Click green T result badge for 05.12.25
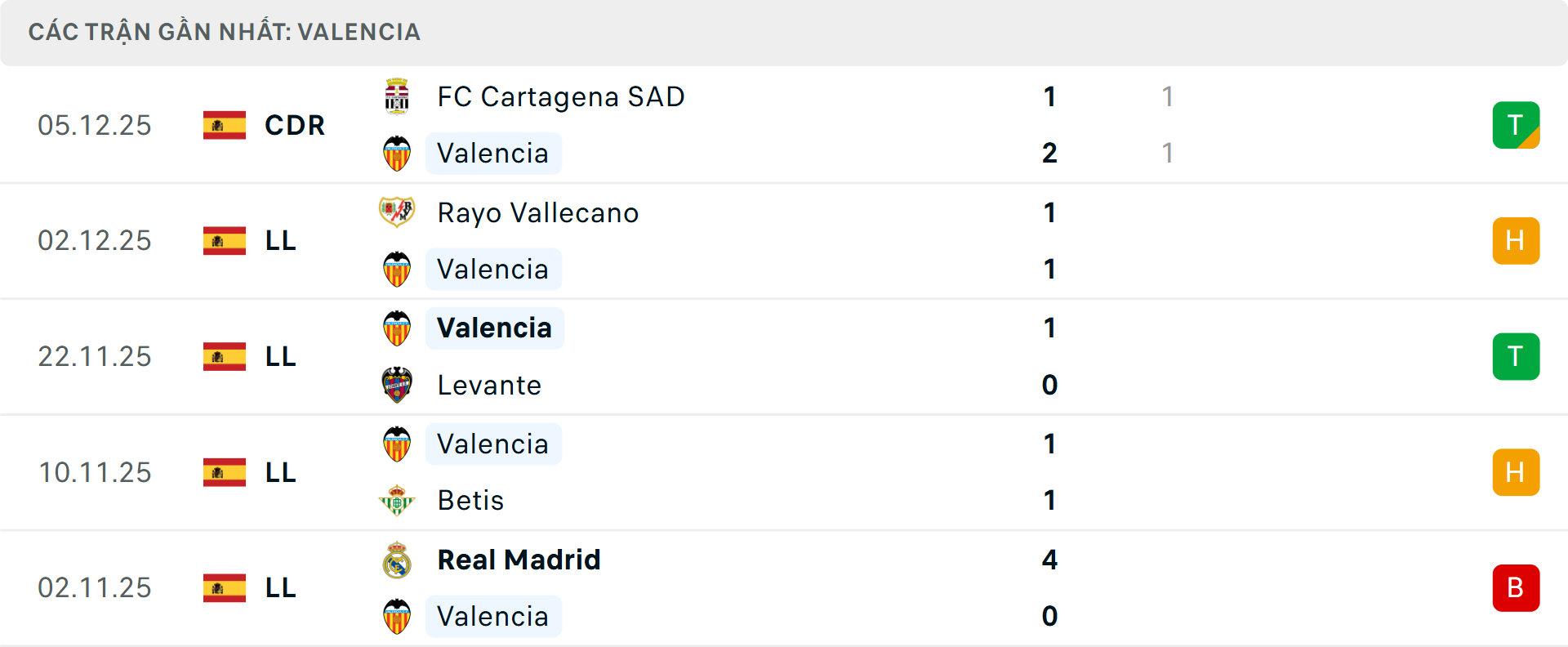The width and height of the screenshot is (1568, 647). (x=1516, y=125)
